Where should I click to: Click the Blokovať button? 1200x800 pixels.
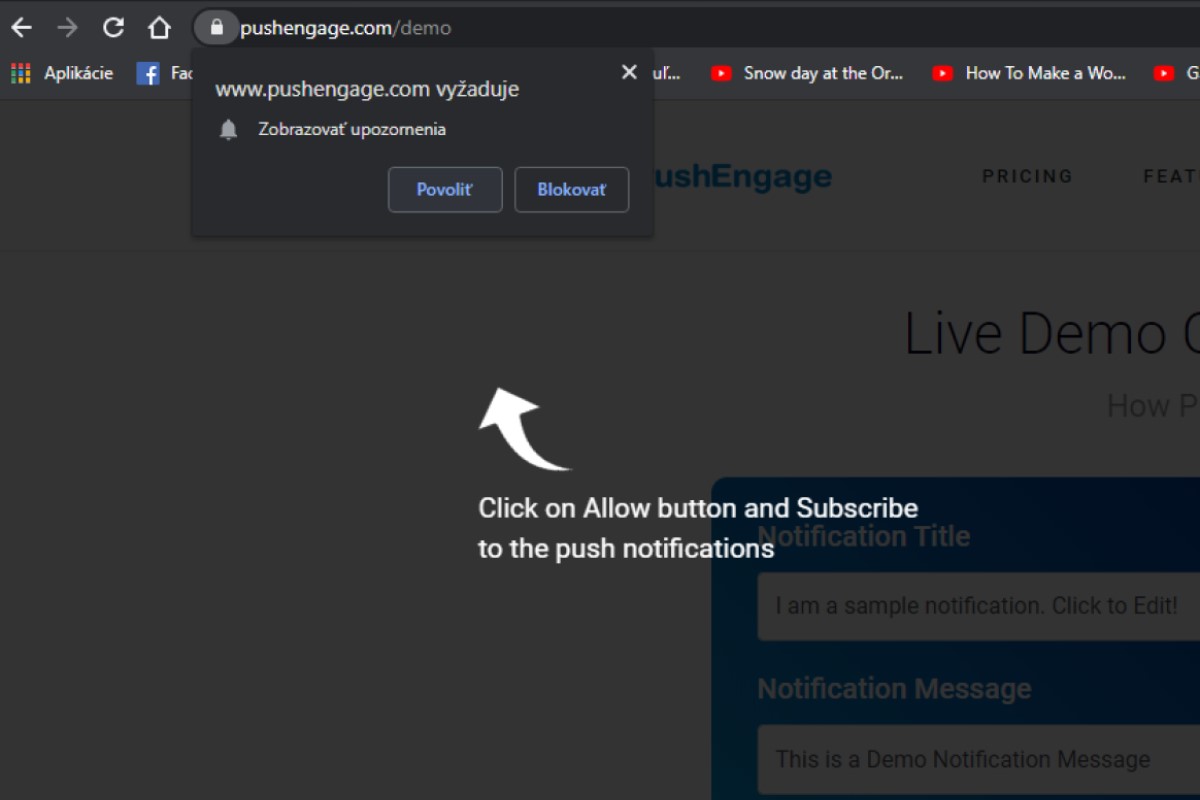pyautogui.click(x=572, y=190)
